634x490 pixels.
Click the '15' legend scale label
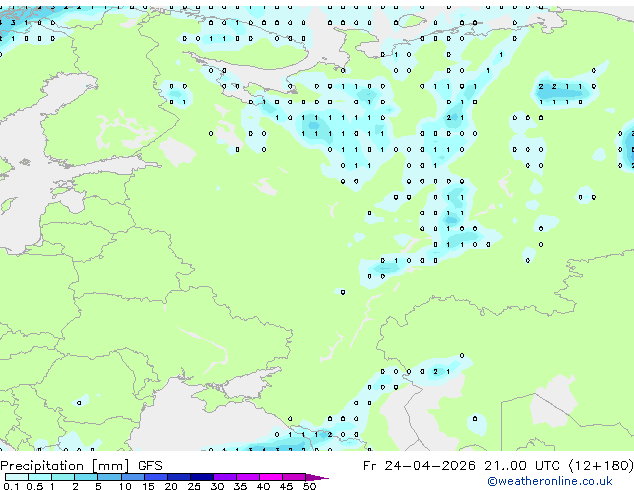(148, 486)
